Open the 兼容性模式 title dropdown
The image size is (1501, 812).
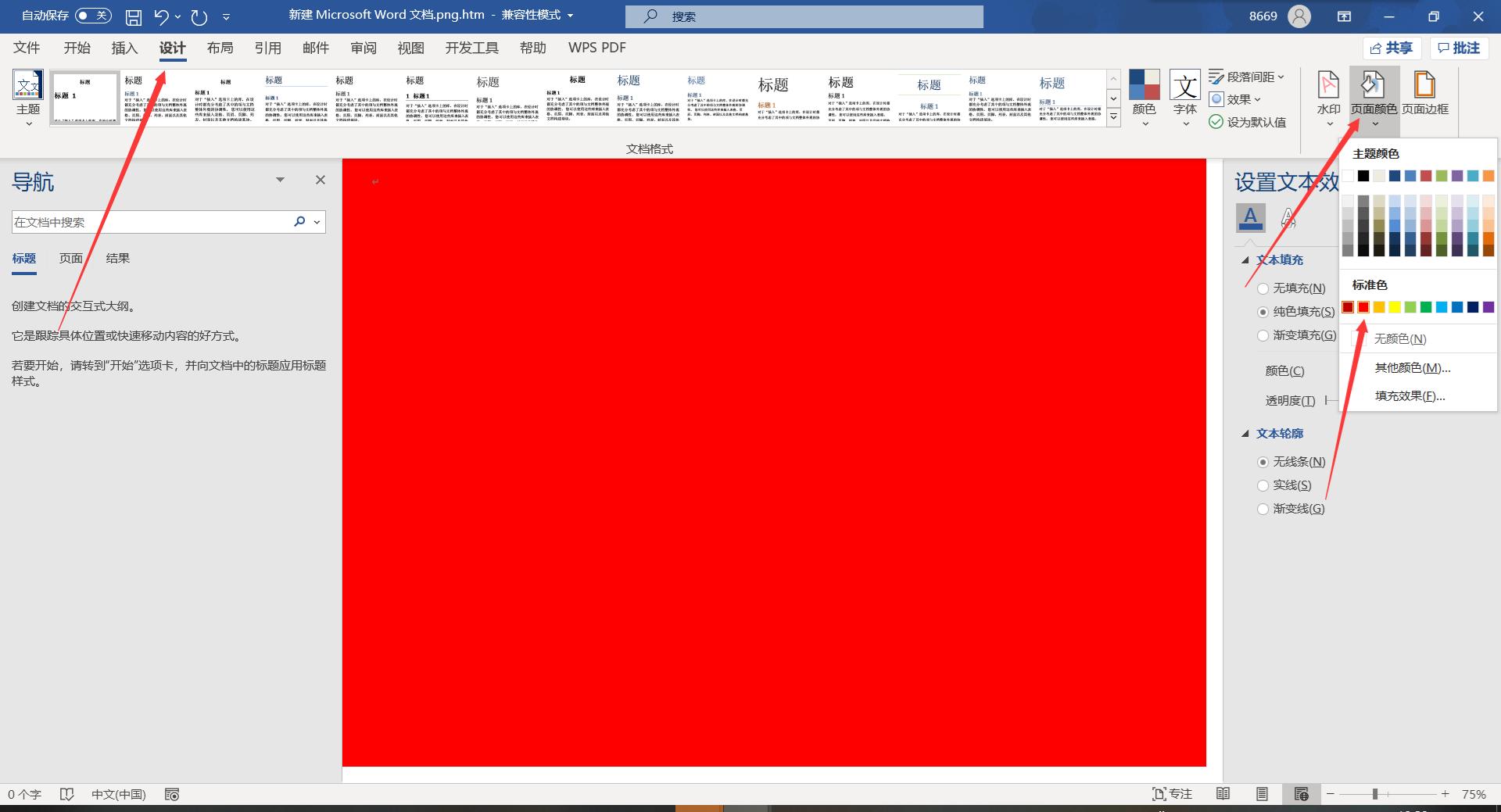[570, 16]
